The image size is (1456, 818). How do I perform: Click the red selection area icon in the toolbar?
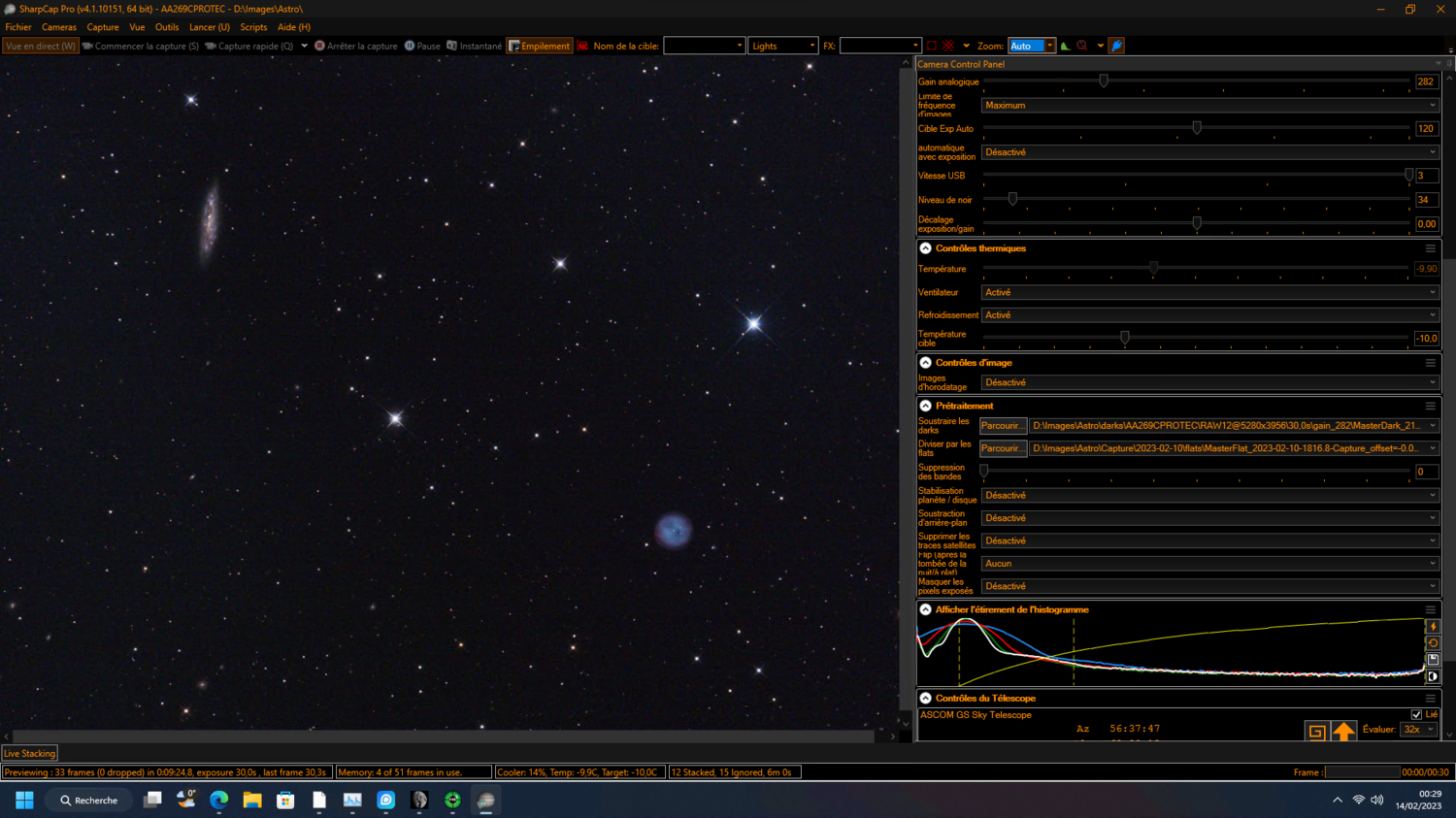932,46
